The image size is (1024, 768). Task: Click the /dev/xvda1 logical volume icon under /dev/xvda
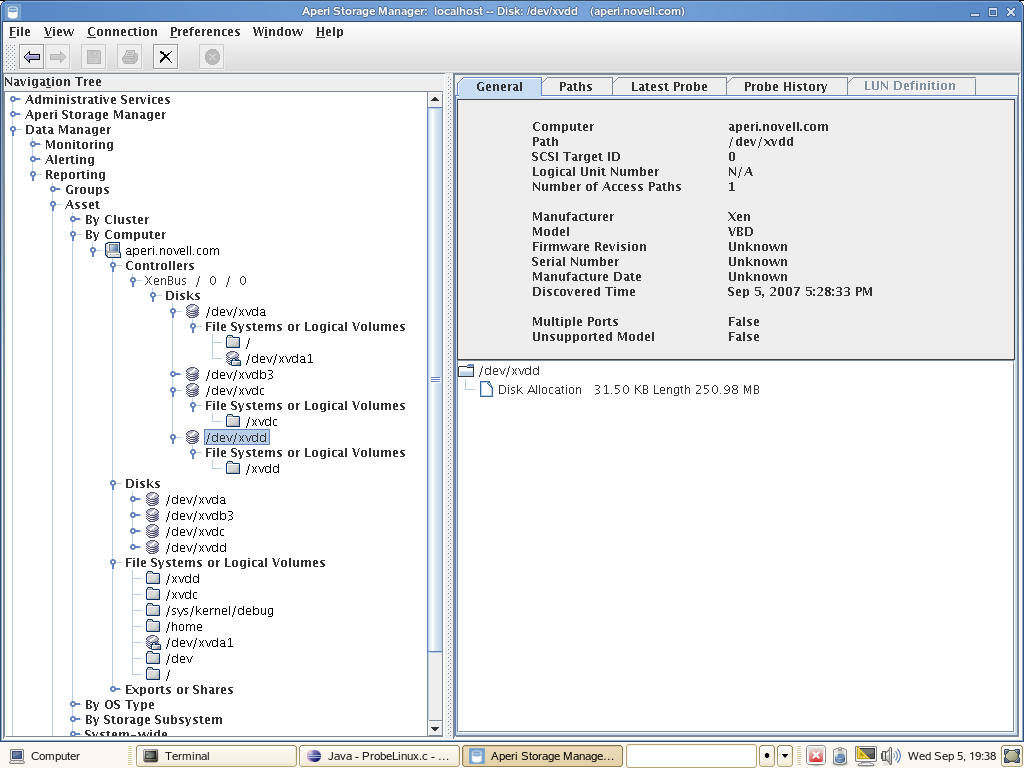[x=233, y=358]
